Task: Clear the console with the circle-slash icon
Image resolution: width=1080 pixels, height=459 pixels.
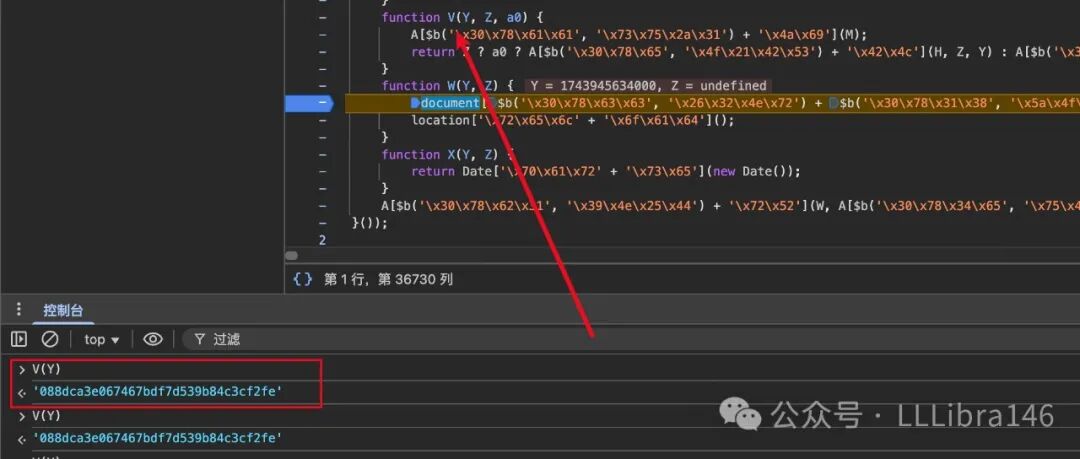Action: tap(50, 339)
